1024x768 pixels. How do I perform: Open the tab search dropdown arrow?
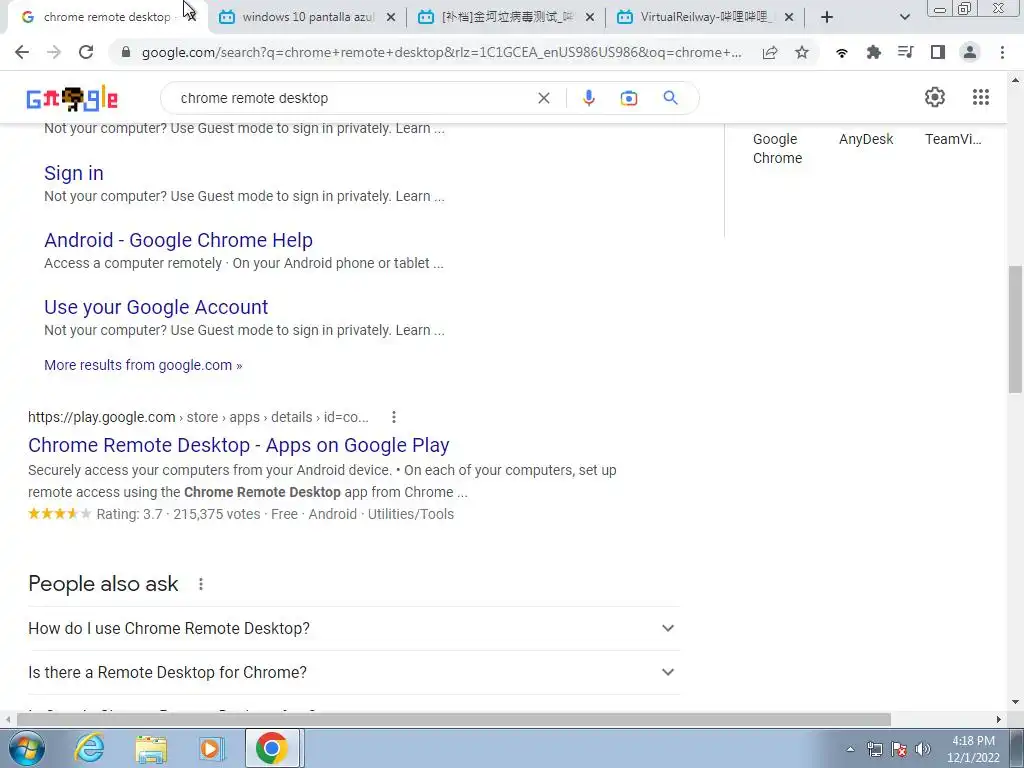click(904, 17)
